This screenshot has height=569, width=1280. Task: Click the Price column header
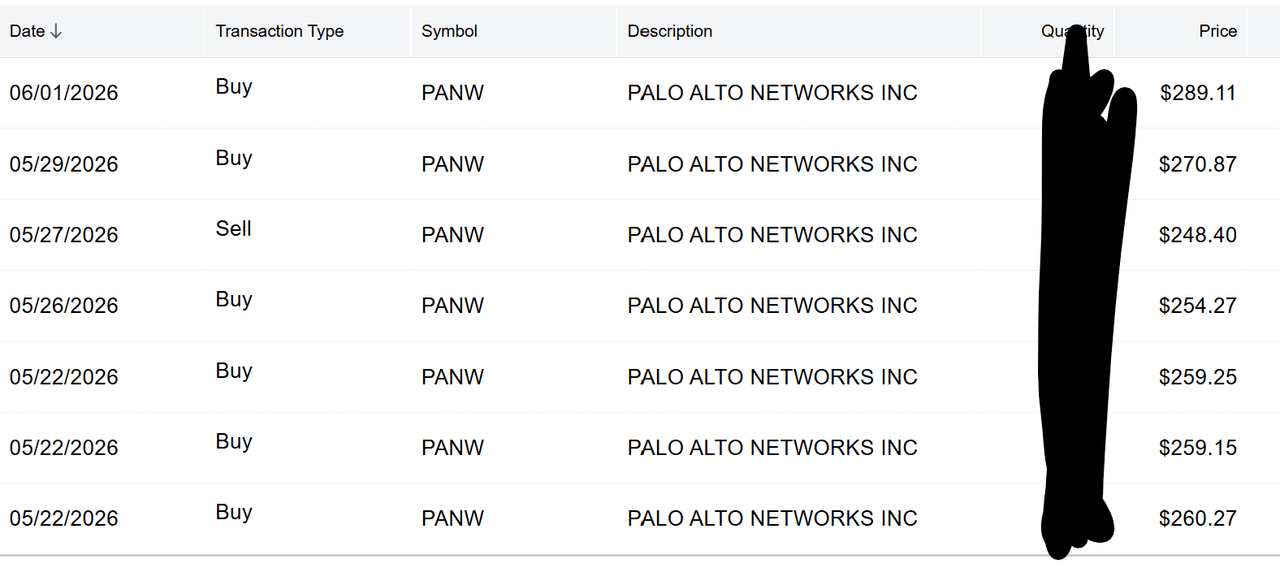pyautogui.click(x=1218, y=31)
